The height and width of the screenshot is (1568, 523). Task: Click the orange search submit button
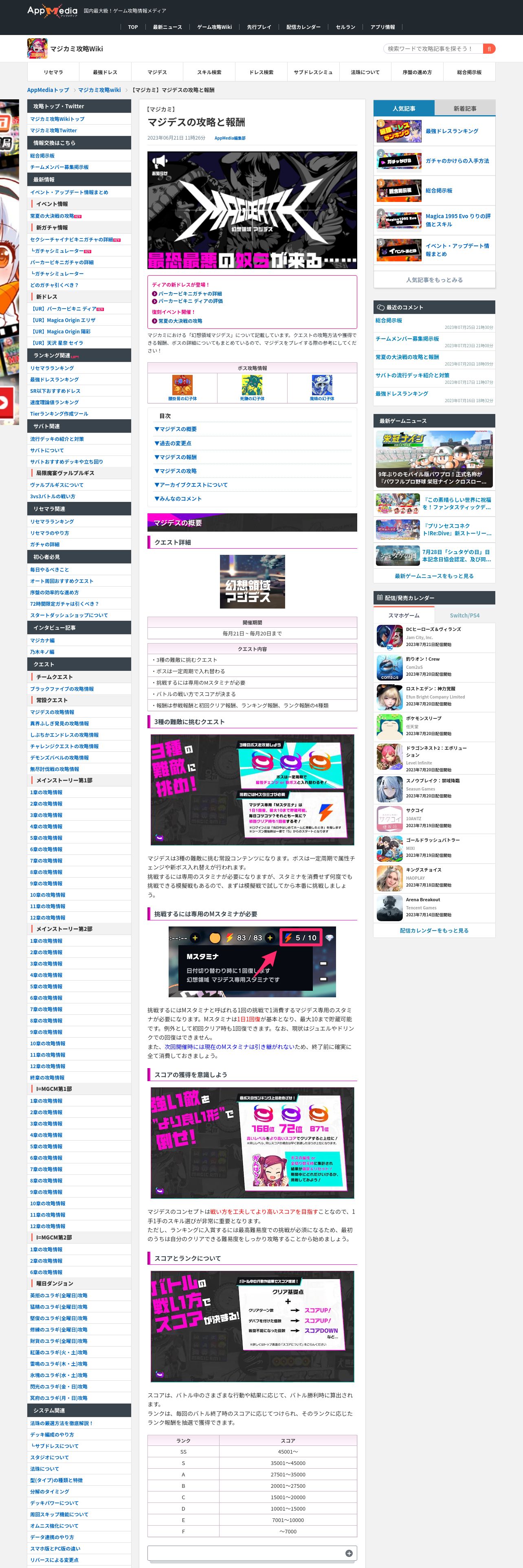click(489, 49)
